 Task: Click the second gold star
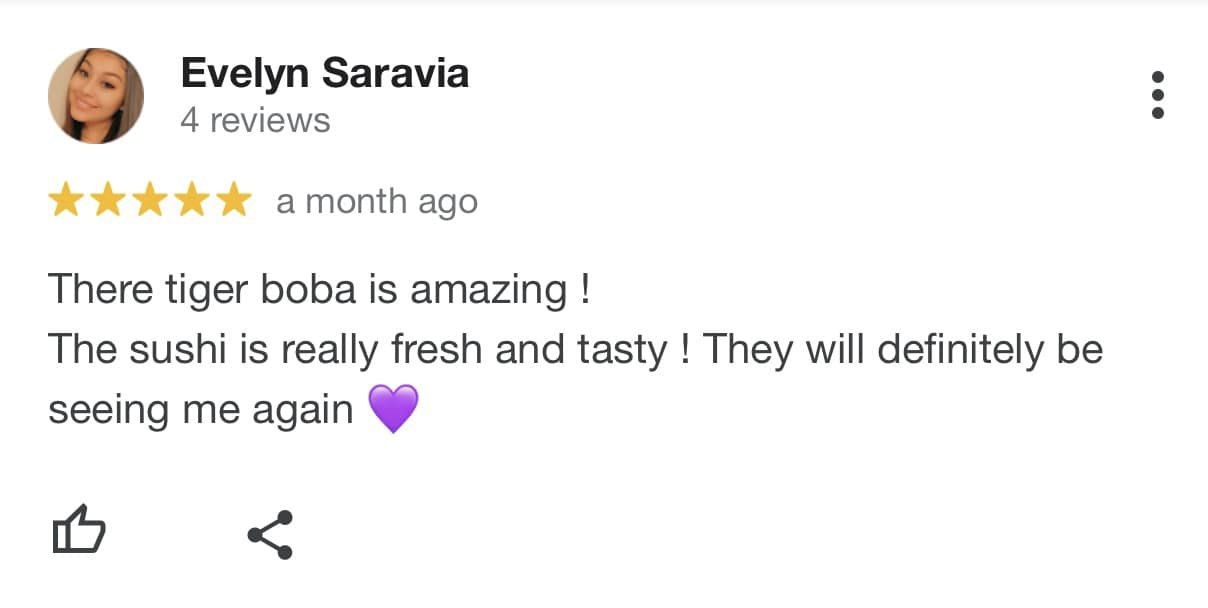point(108,200)
